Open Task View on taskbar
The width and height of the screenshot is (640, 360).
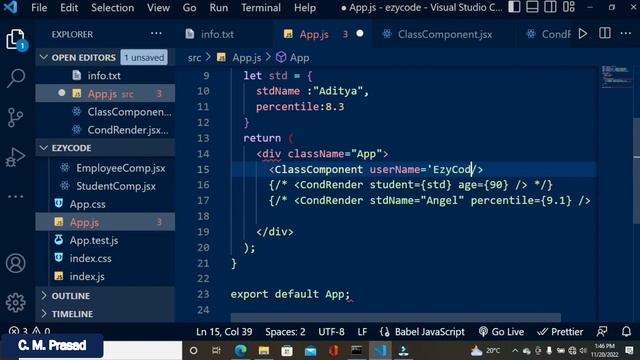point(216,350)
